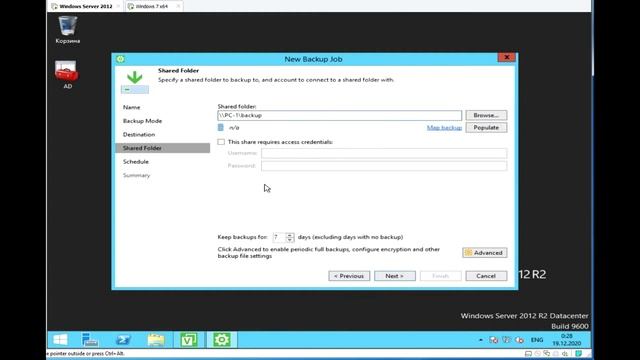Switch the ENG input language indicator
The image size is (640, 360).
pos(537,340)
